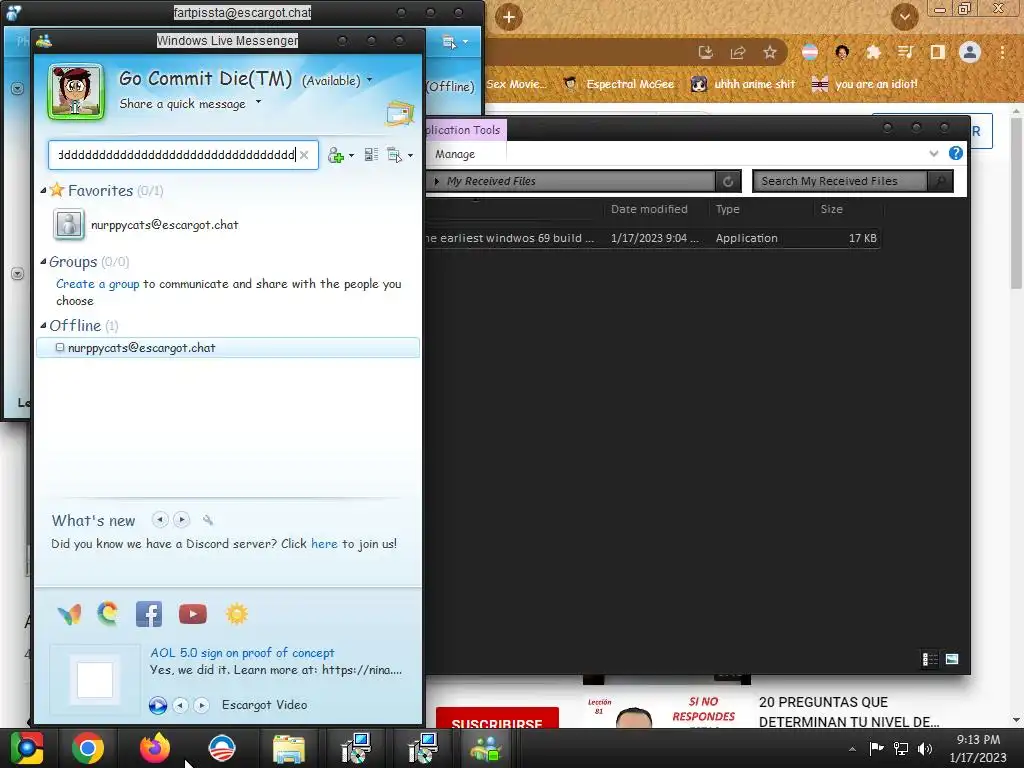
Task: Open the Manage tab in file explorer
Action: tap(455, 154)
